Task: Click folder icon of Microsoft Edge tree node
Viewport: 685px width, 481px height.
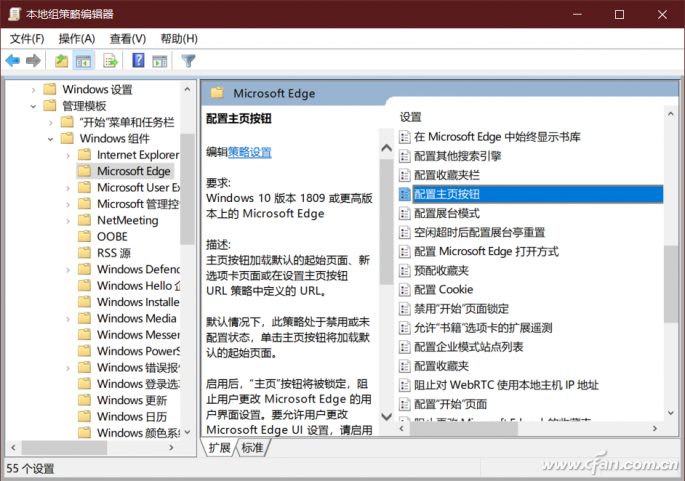Action: (x=84, y=171)
